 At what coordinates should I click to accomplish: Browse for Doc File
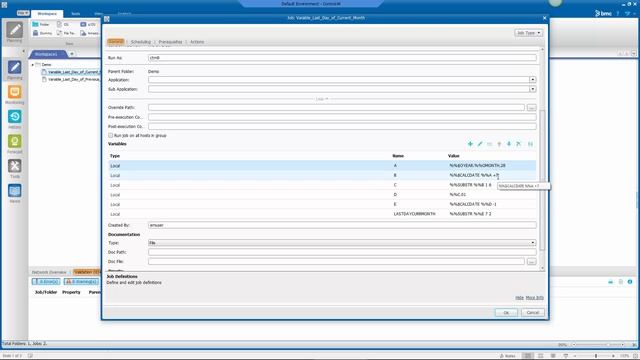click(531, 261)
